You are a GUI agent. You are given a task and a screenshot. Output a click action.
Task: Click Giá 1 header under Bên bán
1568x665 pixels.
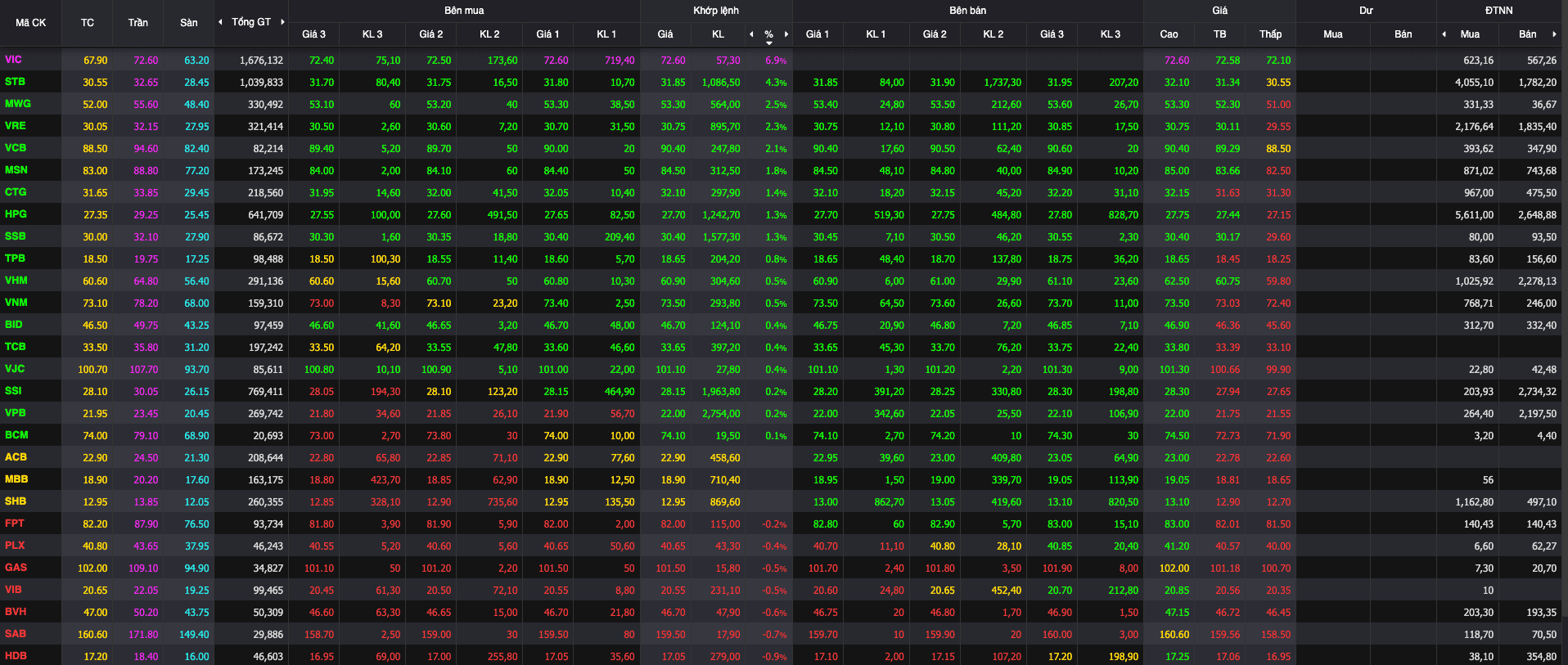tap(817, 34)
